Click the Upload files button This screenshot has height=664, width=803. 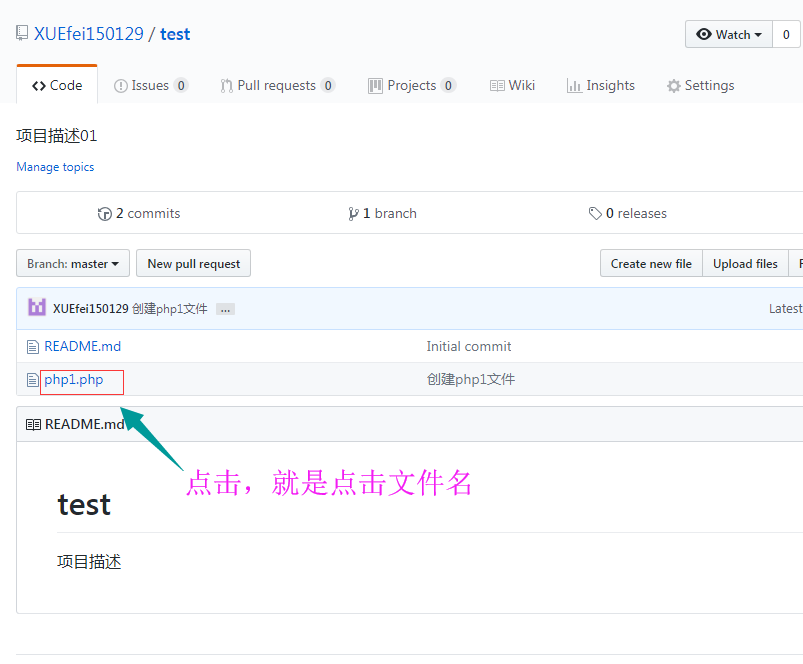(745, 264)
